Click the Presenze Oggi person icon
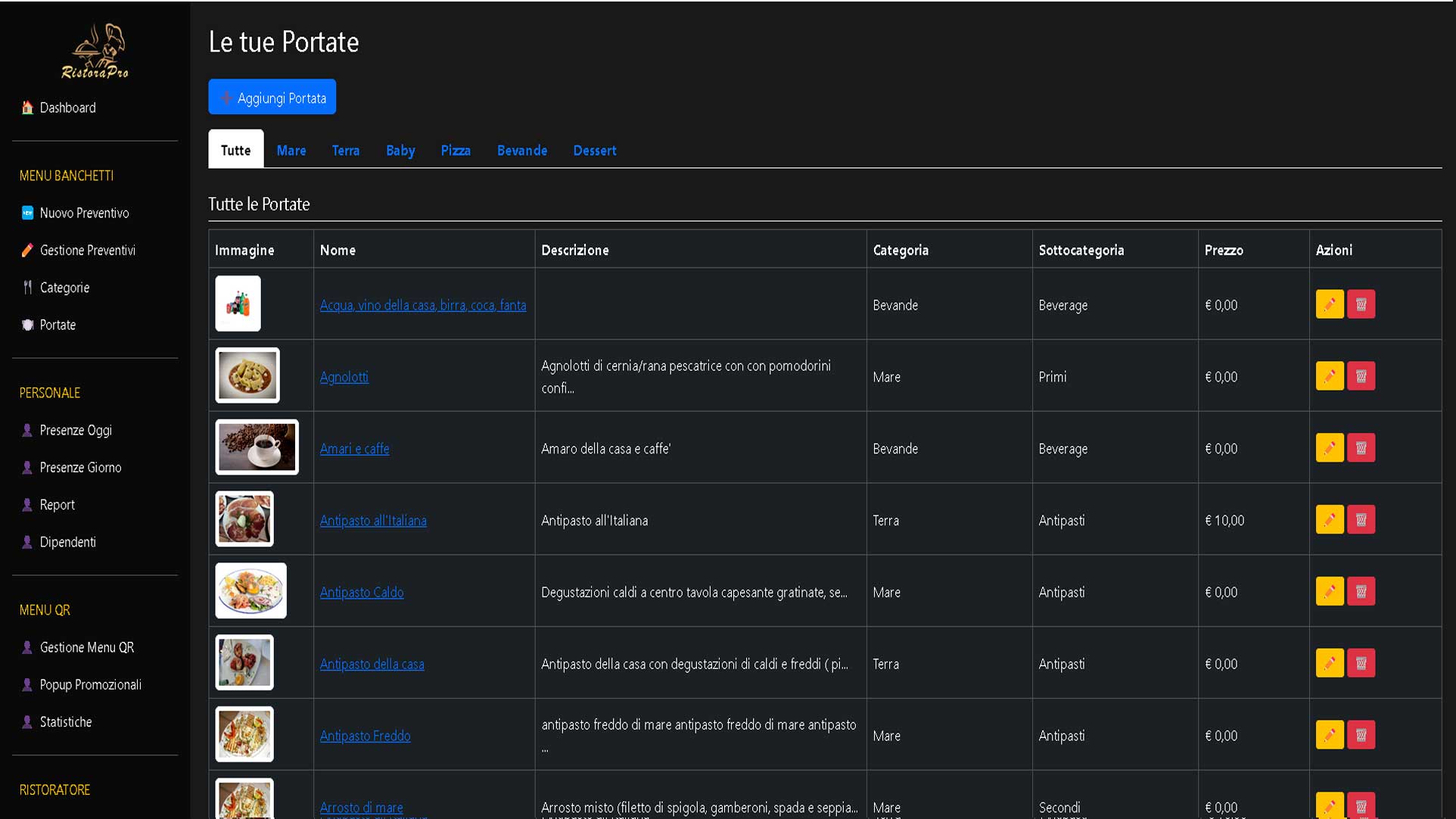This screenshot has height=819, width=1456. coord(27,430)
